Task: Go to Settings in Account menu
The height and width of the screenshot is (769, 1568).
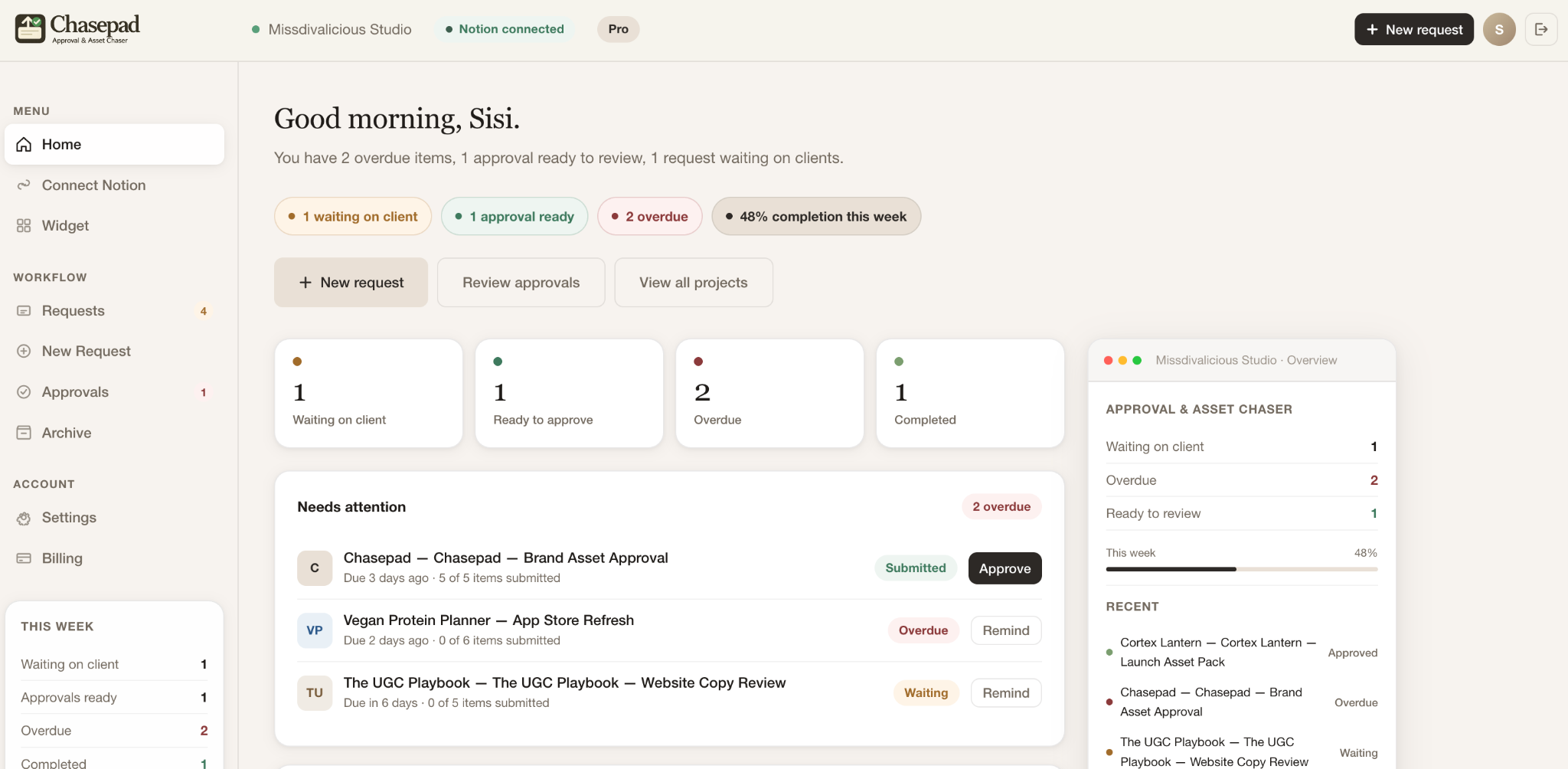Action: coord(114,518)
